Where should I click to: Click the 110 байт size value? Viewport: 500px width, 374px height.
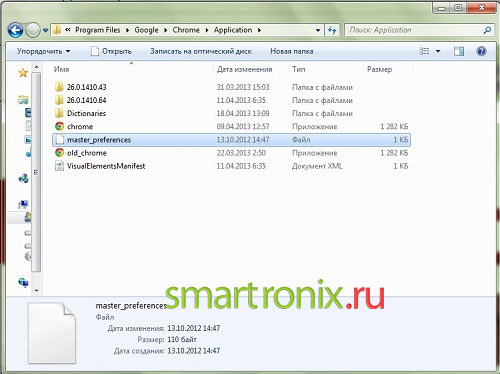pyautogui.click(x=182, y=340)
